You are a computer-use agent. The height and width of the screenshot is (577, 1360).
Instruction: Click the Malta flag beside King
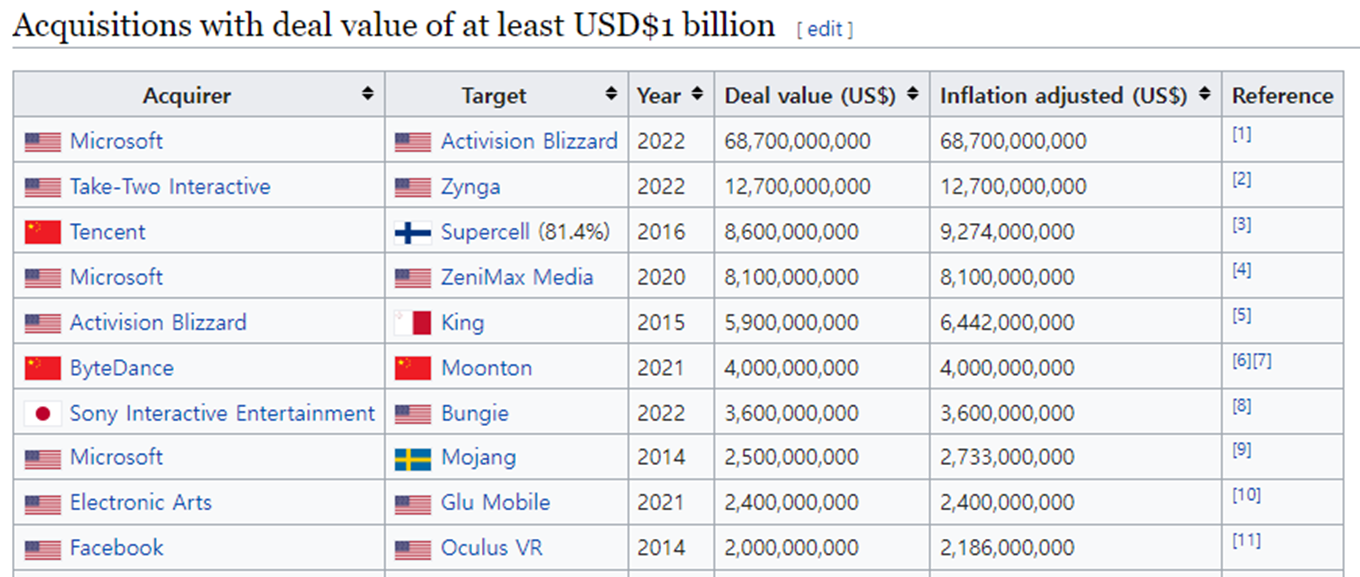413,322
